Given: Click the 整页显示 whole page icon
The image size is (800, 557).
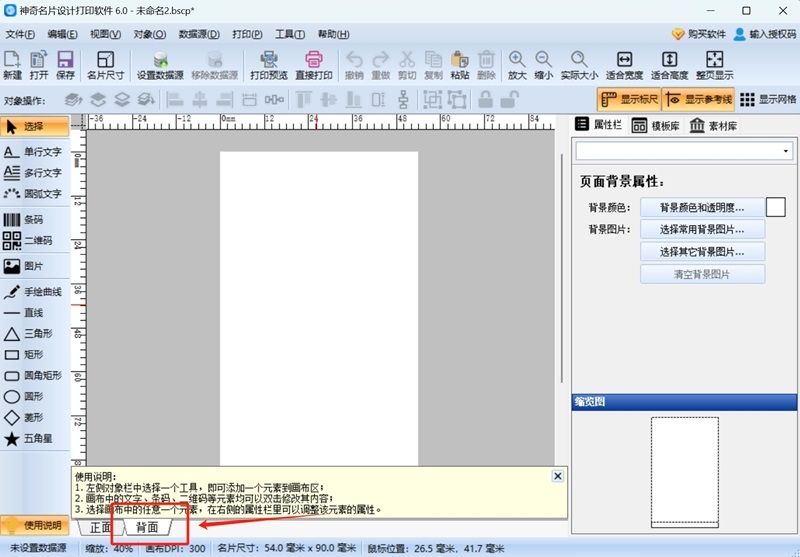Looking at the screenshot, I should pyautogui.click(x=714, y=65).
